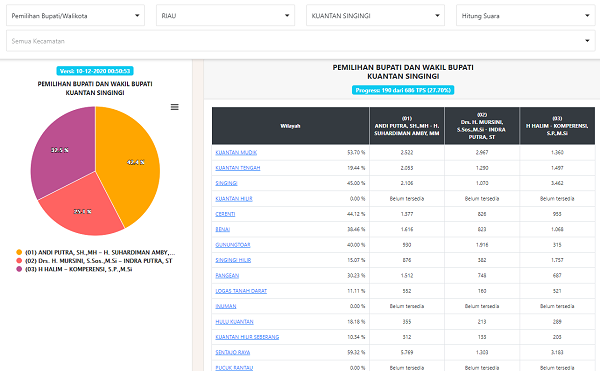Open the Semua Kecamatan selector
Viewport: 600px width, 371px height.
tap(300, 41)
